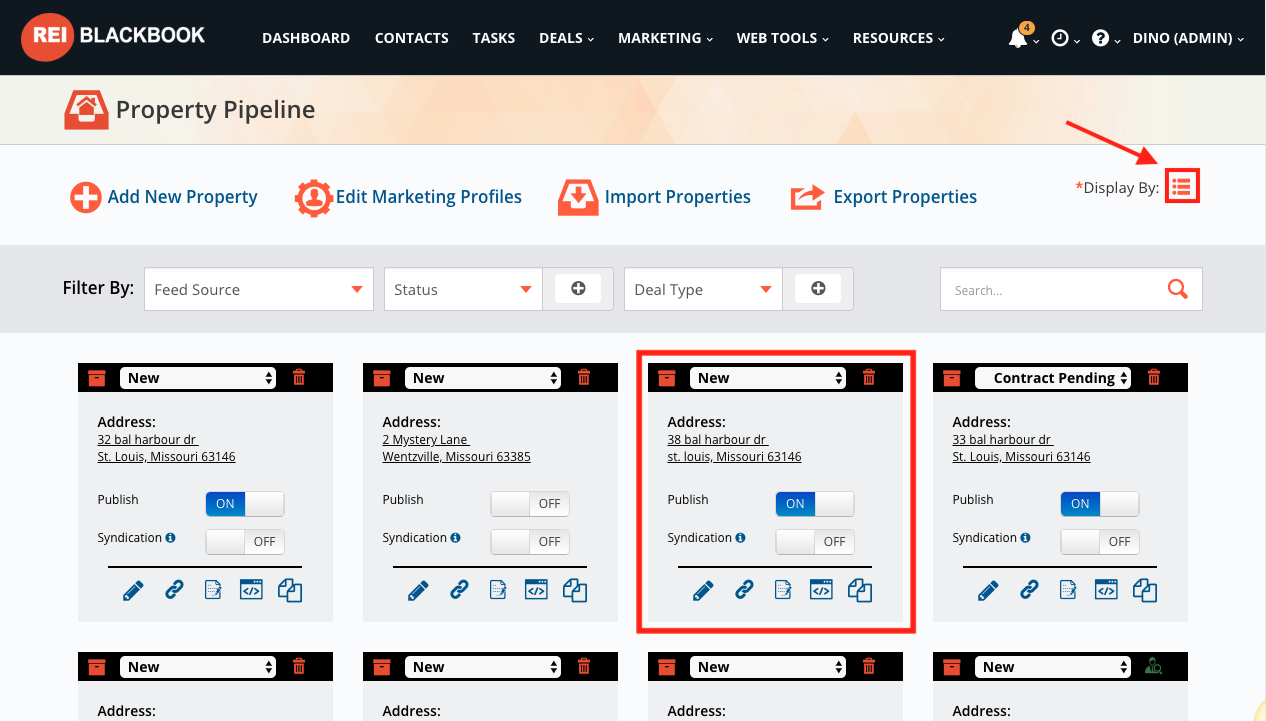Click the REI BlackBook logo
Image resolution: width=1266 pixels, height=721 pixels.
[113, 37]
